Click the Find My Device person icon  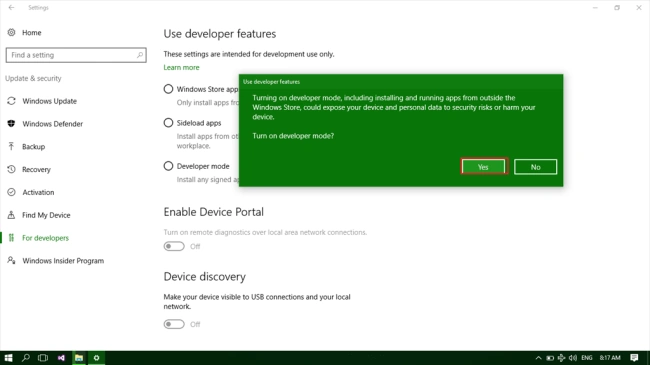coord(11,215)
